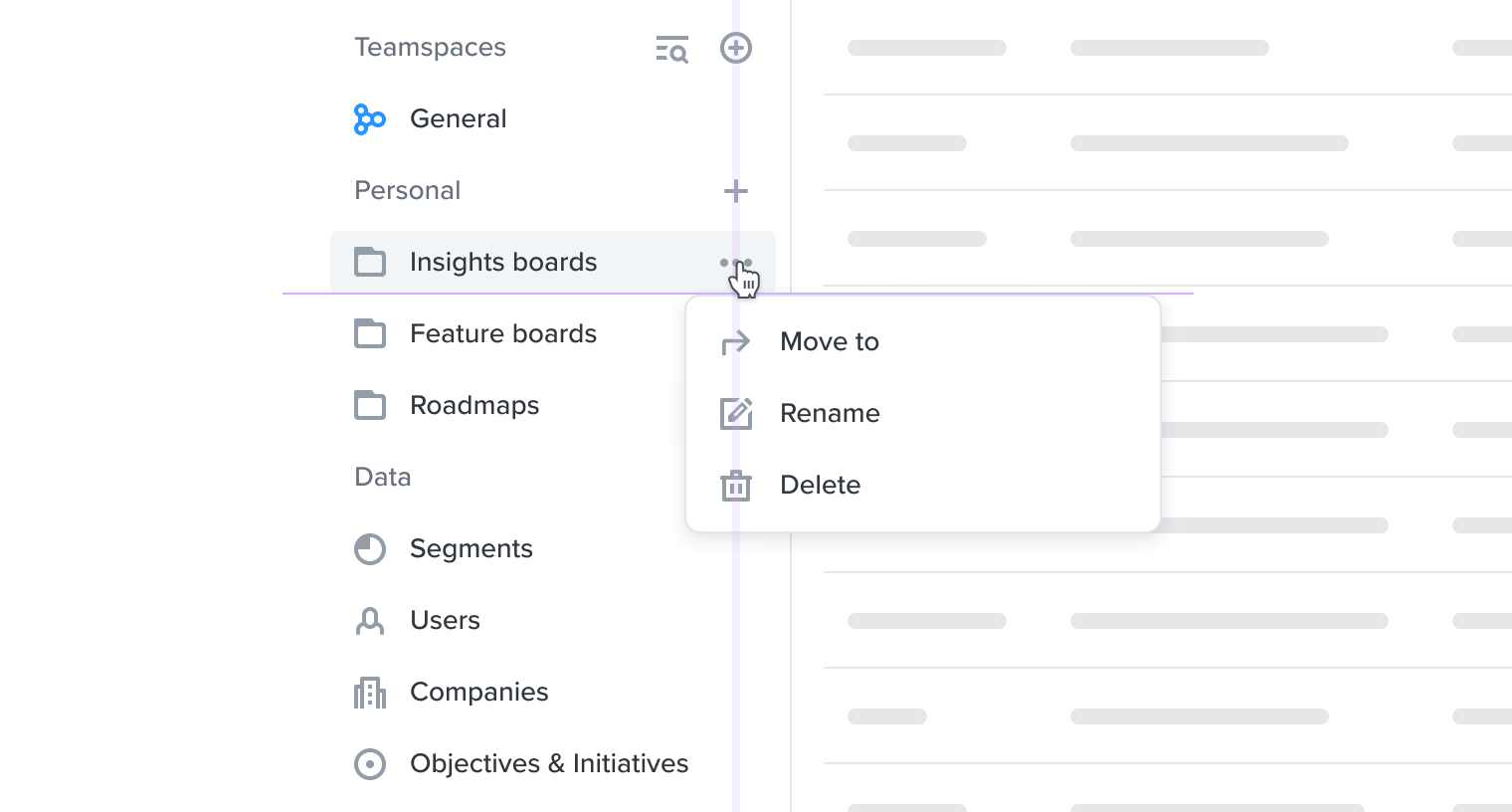Click the three-dot menu on Insights boards
Viewport: 1512px width, 812px height.
(736, 264)
